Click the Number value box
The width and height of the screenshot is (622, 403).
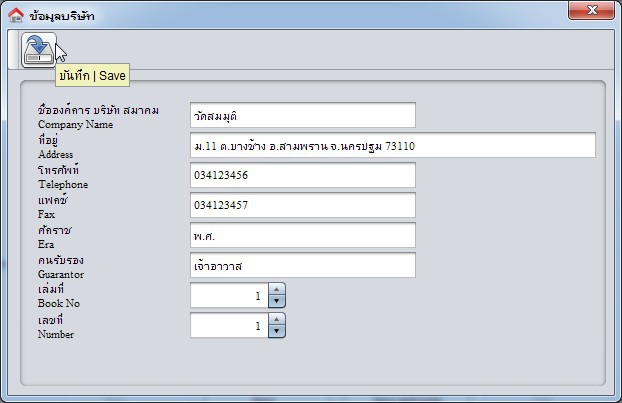coord(229,325)
